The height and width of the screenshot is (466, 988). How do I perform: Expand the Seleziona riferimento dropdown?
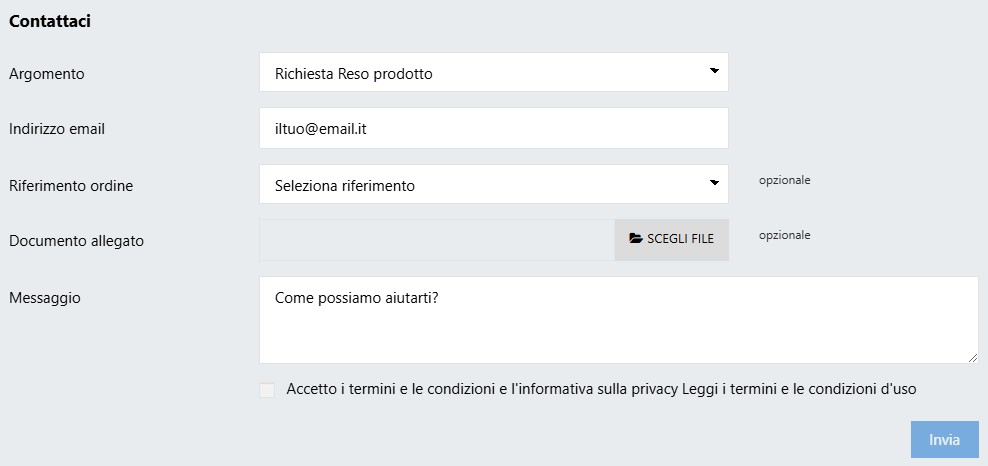point(480,185)
